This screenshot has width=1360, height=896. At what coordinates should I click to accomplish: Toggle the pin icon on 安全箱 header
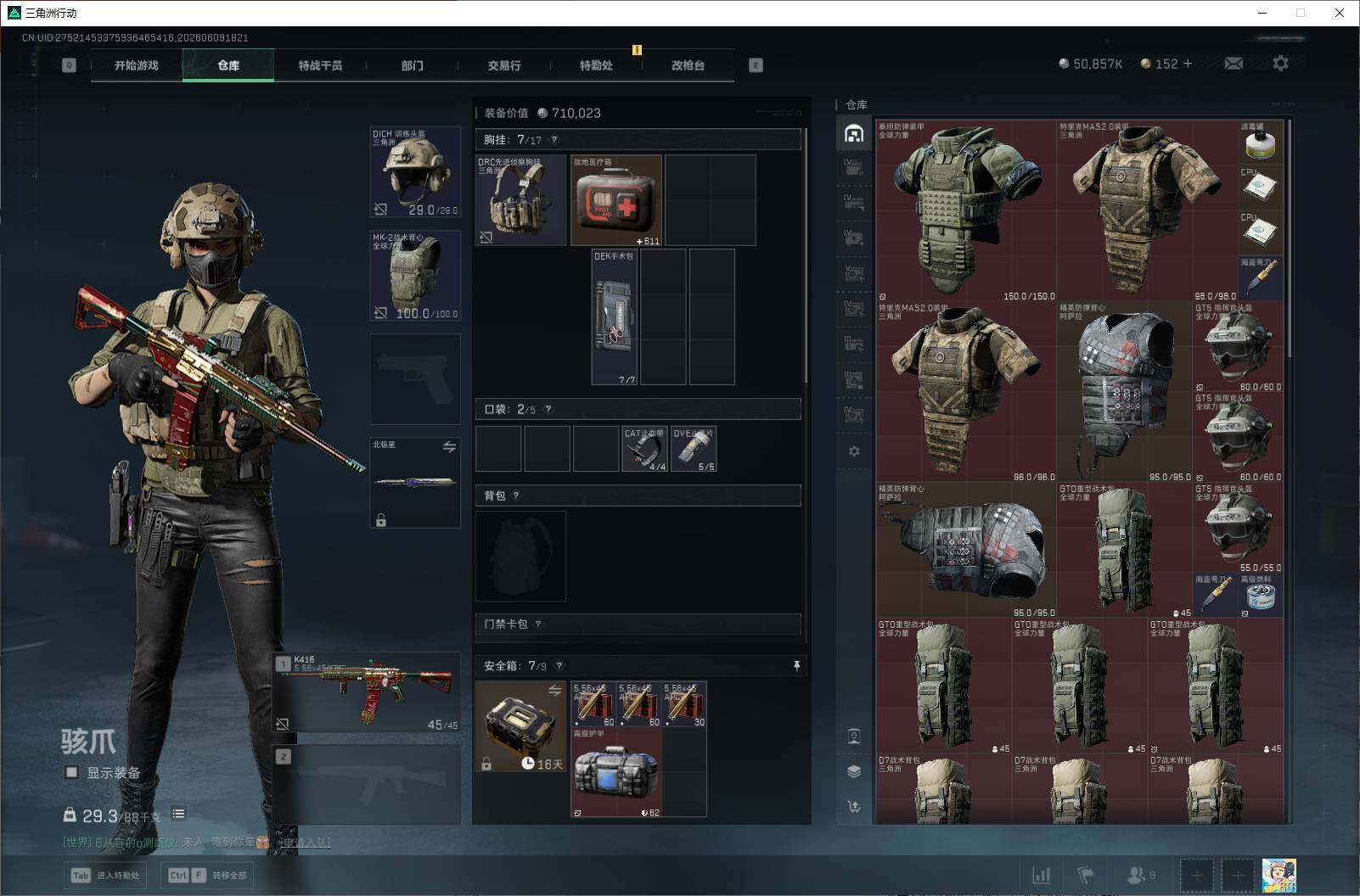796,666
